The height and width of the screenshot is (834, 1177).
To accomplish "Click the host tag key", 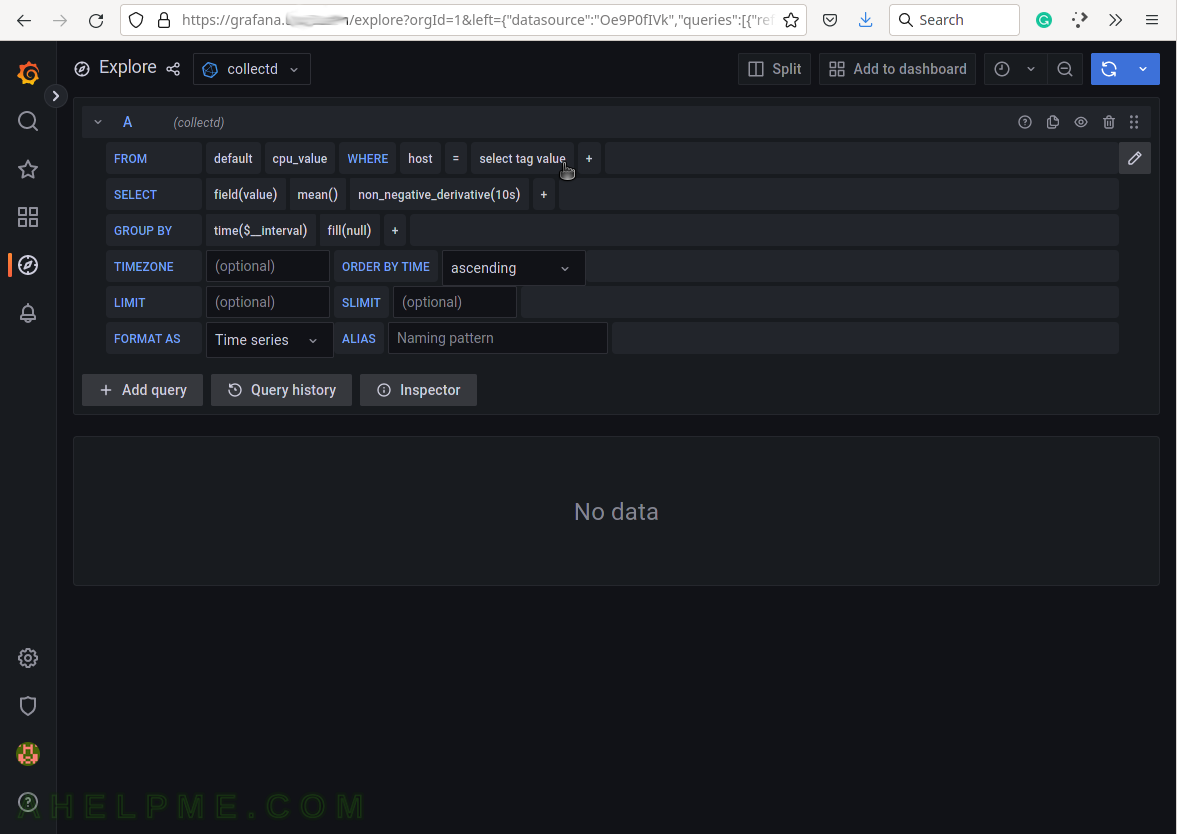I will click(x=420, y=158).
